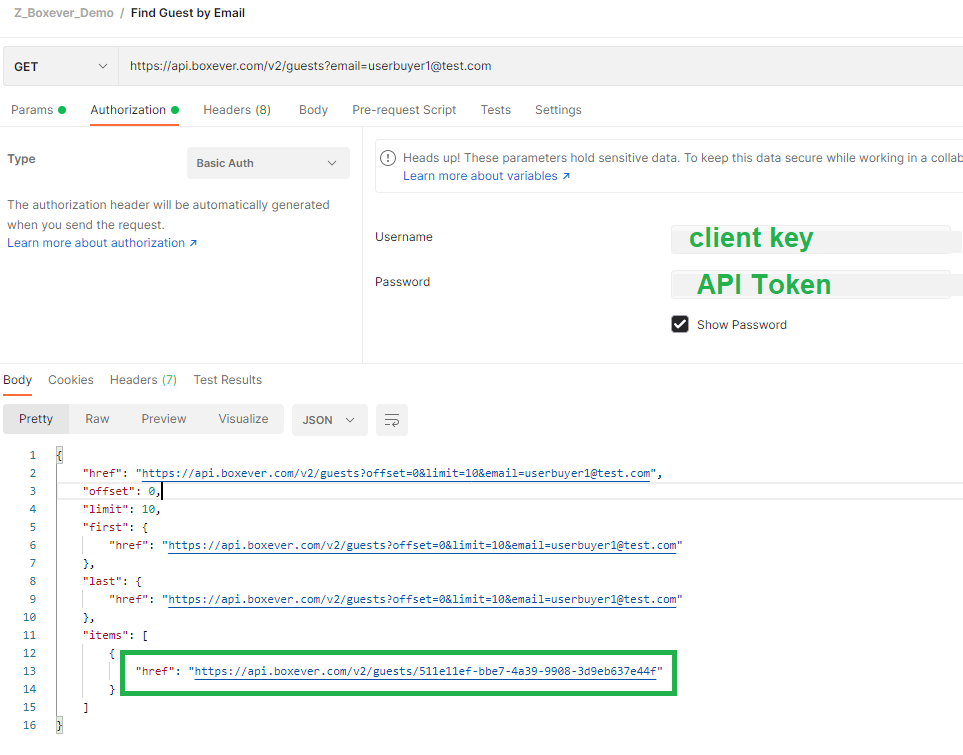Open the guest href link on line 13
The width and height of the screenshot is (963, 755).
pos(426,671)
